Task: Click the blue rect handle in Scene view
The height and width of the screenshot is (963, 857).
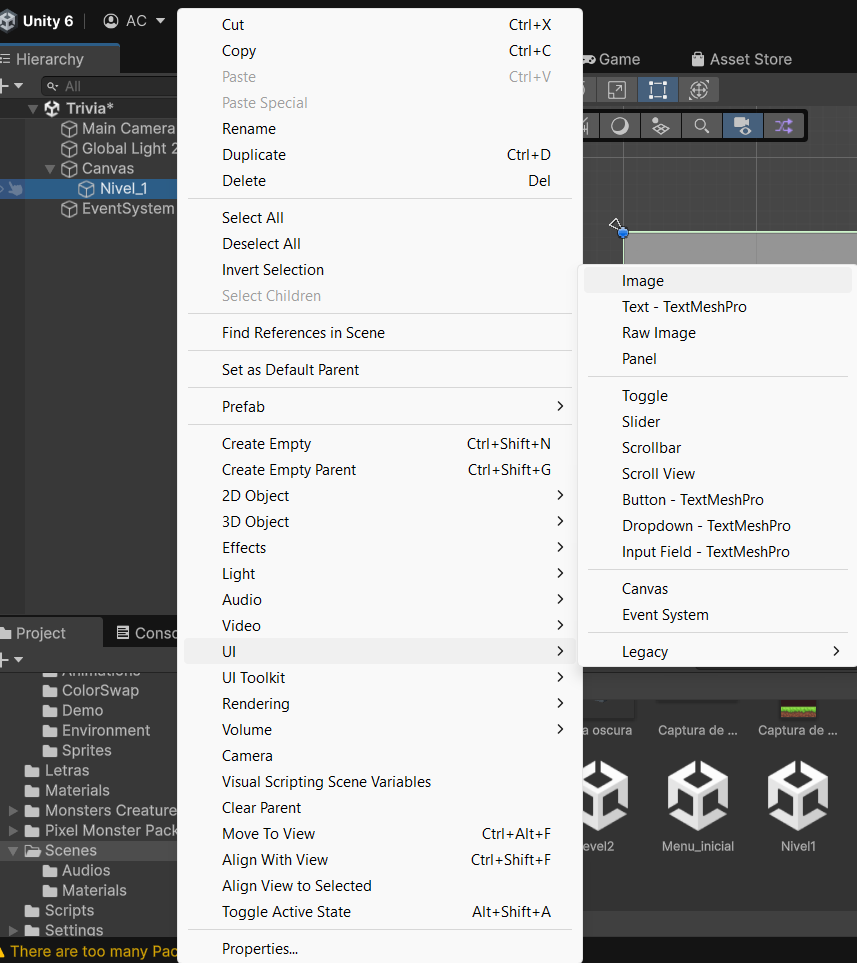Action: [623, 233]
